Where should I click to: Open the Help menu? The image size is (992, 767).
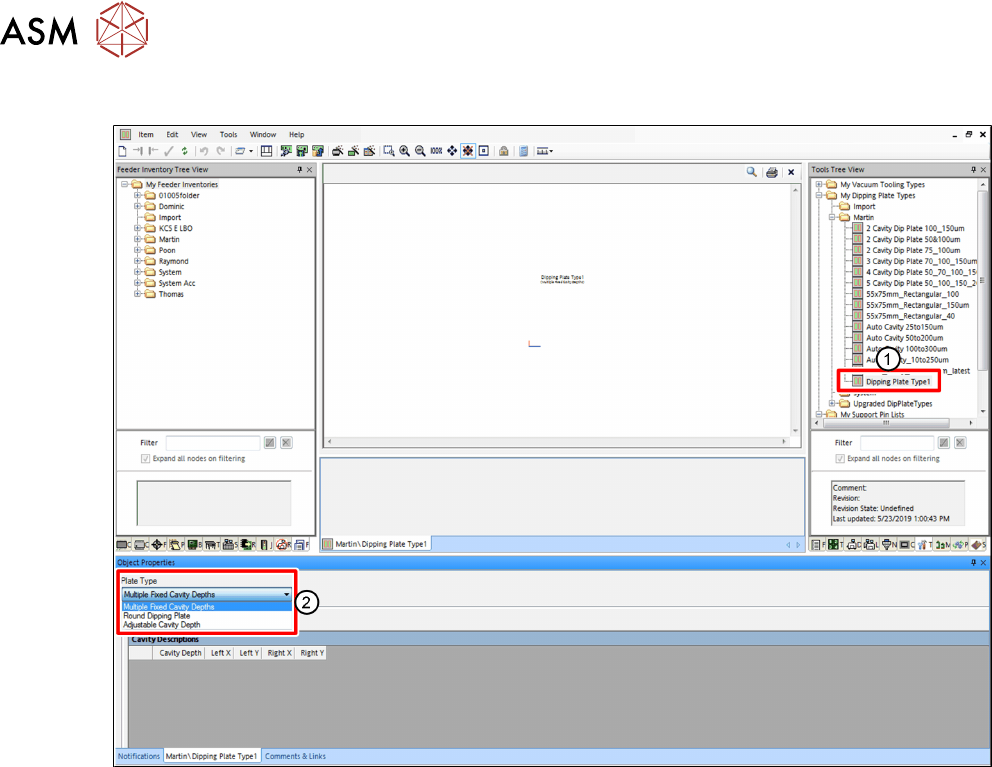[297, 135]
